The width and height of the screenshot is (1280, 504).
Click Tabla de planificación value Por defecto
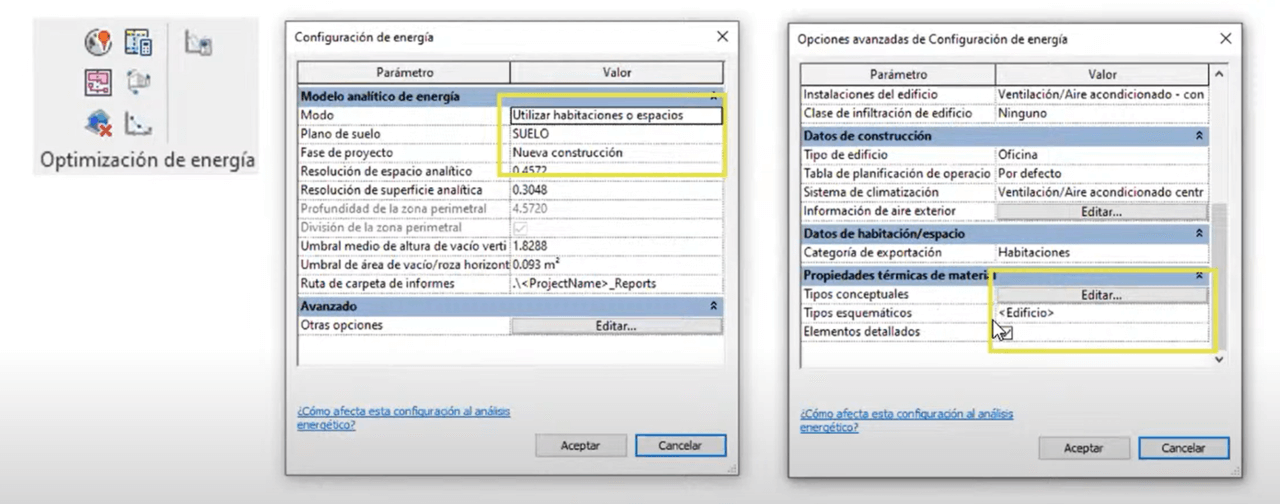click(1101, 173)
